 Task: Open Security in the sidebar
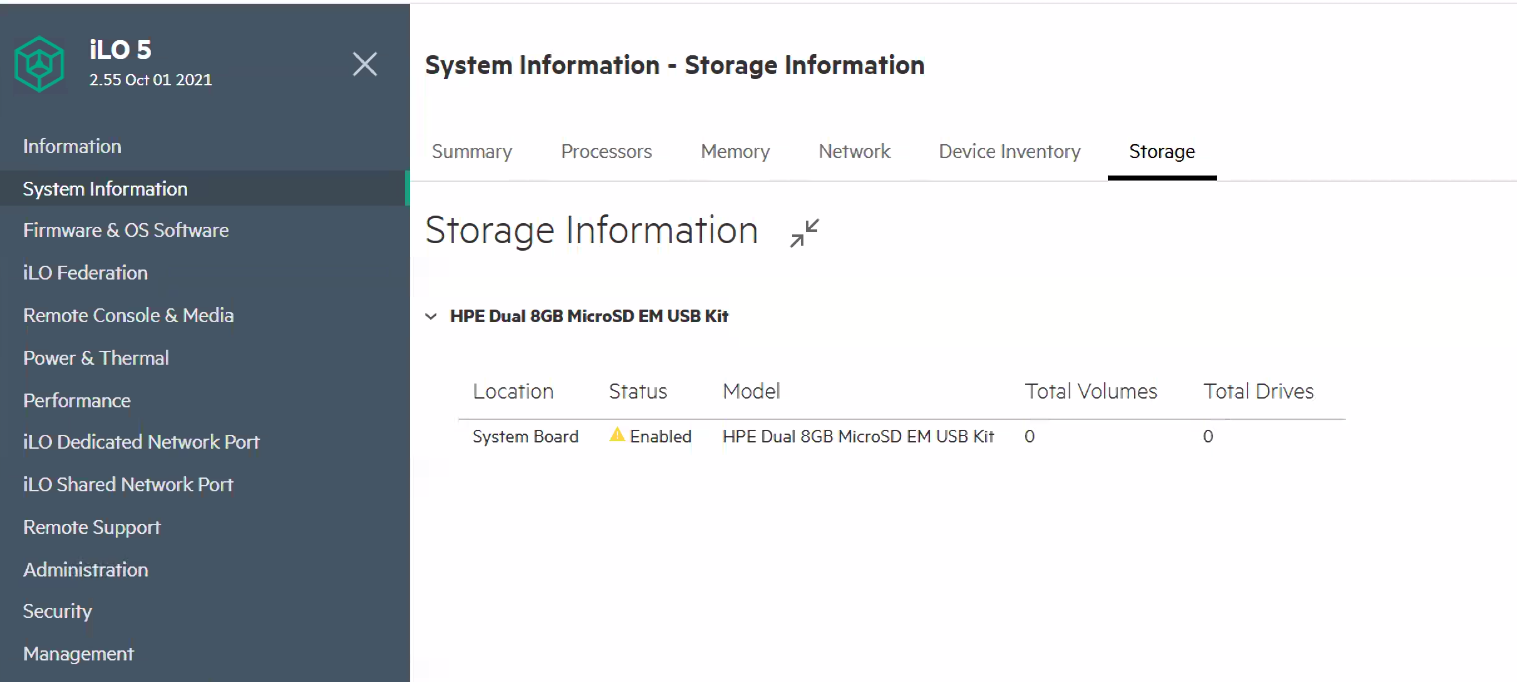[x=57, y=611]
